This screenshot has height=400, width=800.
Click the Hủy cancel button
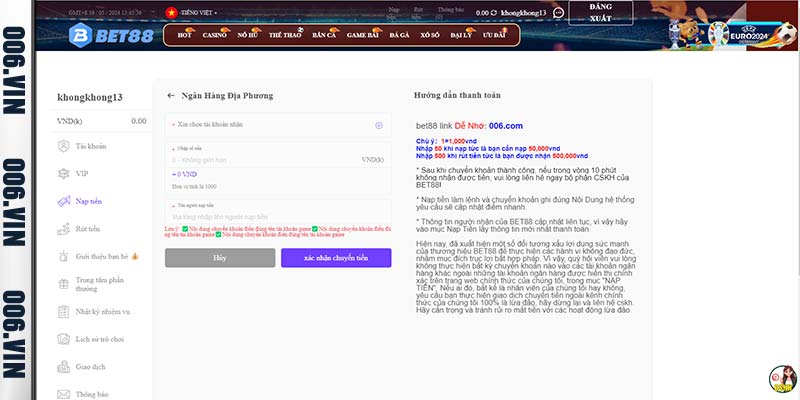point(220,258)
